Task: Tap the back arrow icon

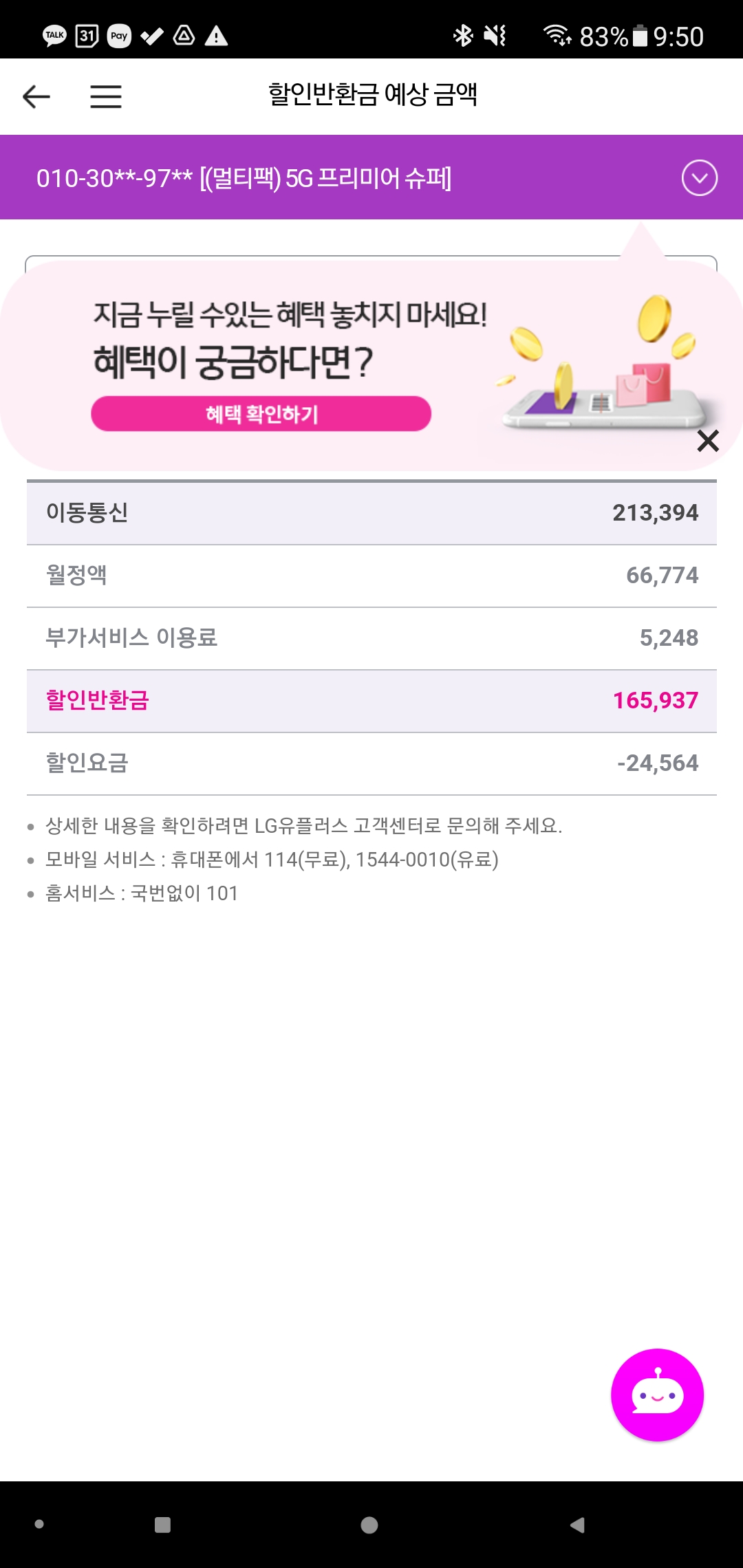Action: tap(36, 96)
